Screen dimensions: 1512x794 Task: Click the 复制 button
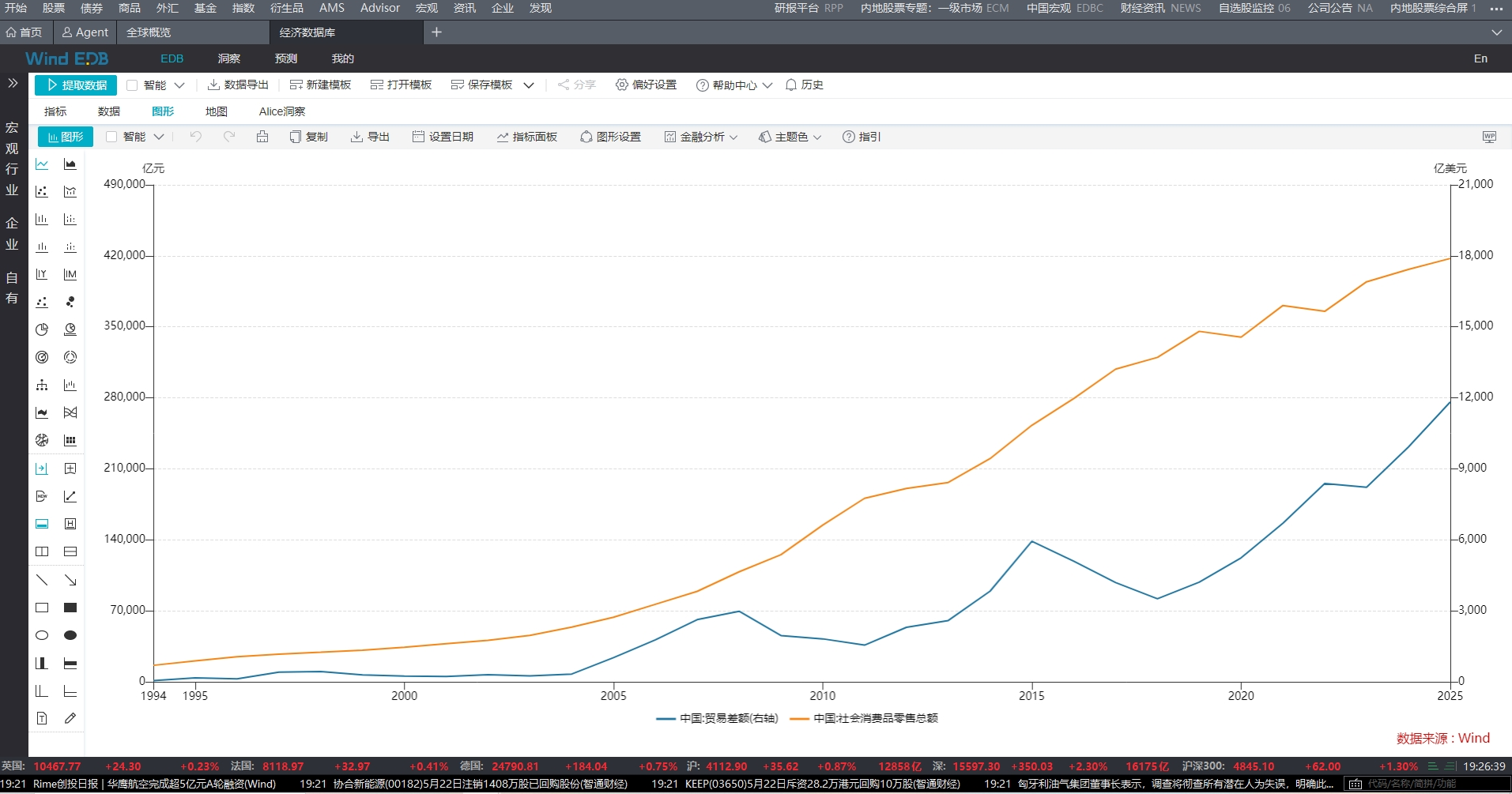point(308,137)
